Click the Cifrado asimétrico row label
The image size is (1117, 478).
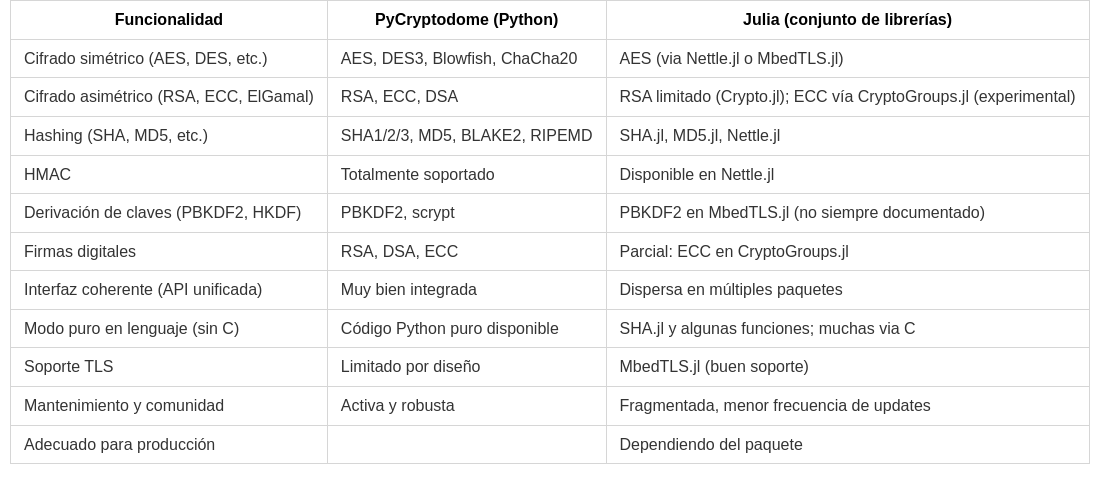[169, 97]
